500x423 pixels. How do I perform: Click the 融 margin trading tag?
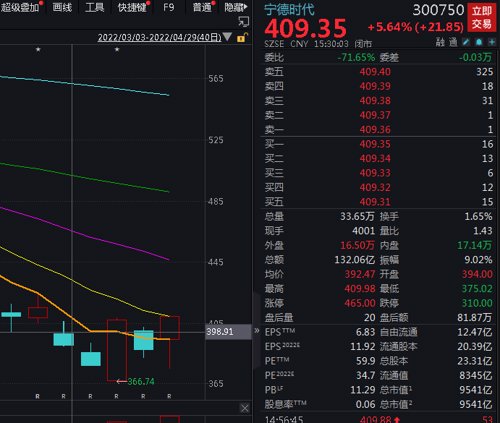point(440,42)
